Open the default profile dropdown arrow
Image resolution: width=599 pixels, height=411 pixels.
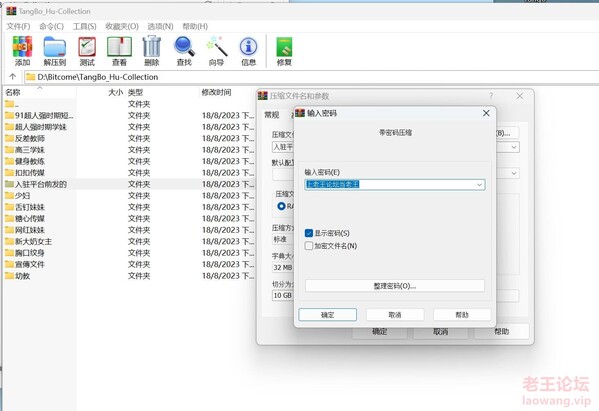(x=514, y=173)
